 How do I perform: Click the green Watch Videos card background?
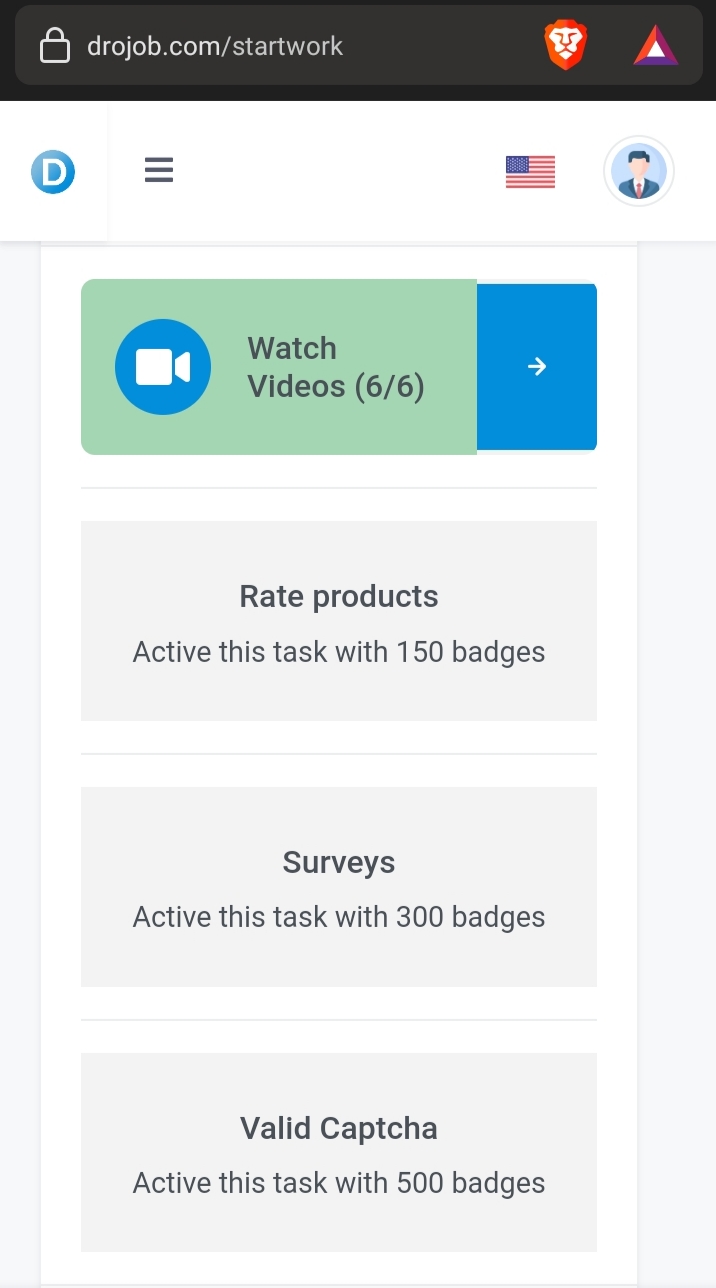(279, 367)
